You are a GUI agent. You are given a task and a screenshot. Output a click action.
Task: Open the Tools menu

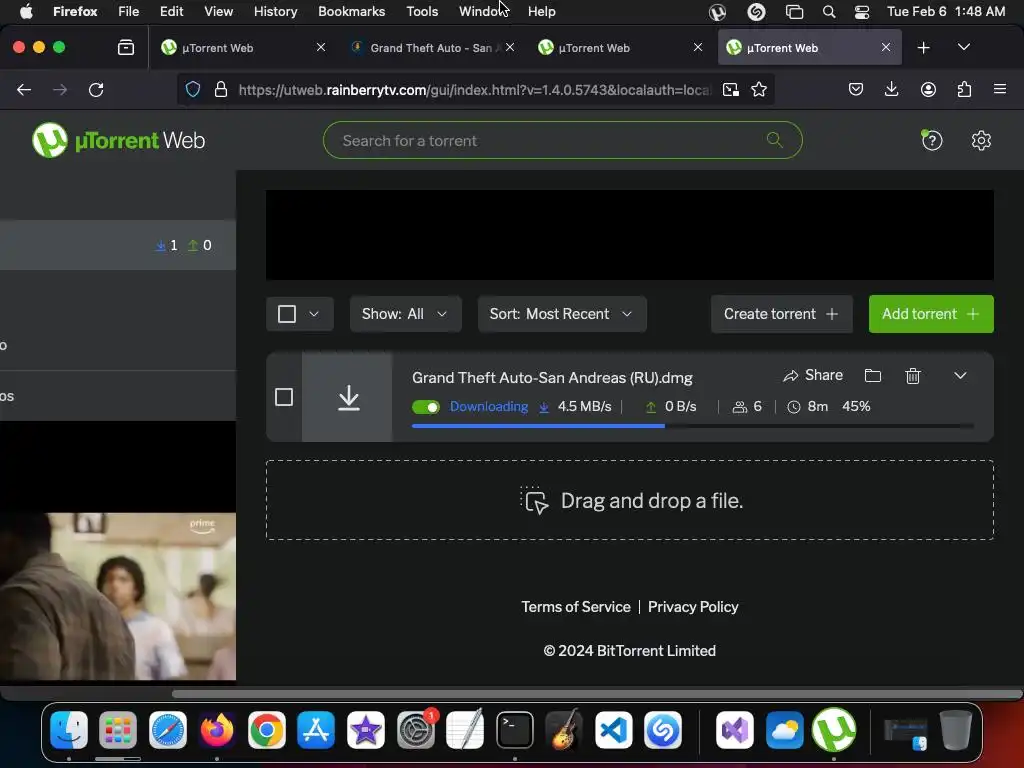(x=422, y=11)
